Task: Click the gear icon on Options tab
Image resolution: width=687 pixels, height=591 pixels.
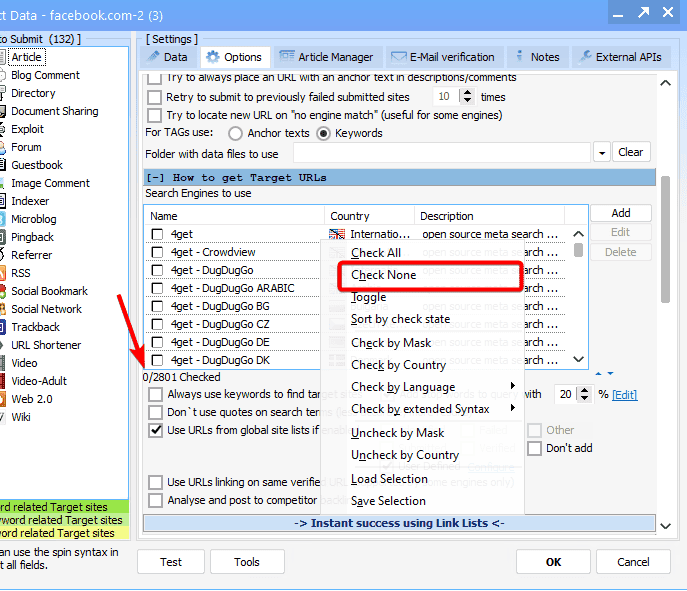Action: tap(212, 57)
